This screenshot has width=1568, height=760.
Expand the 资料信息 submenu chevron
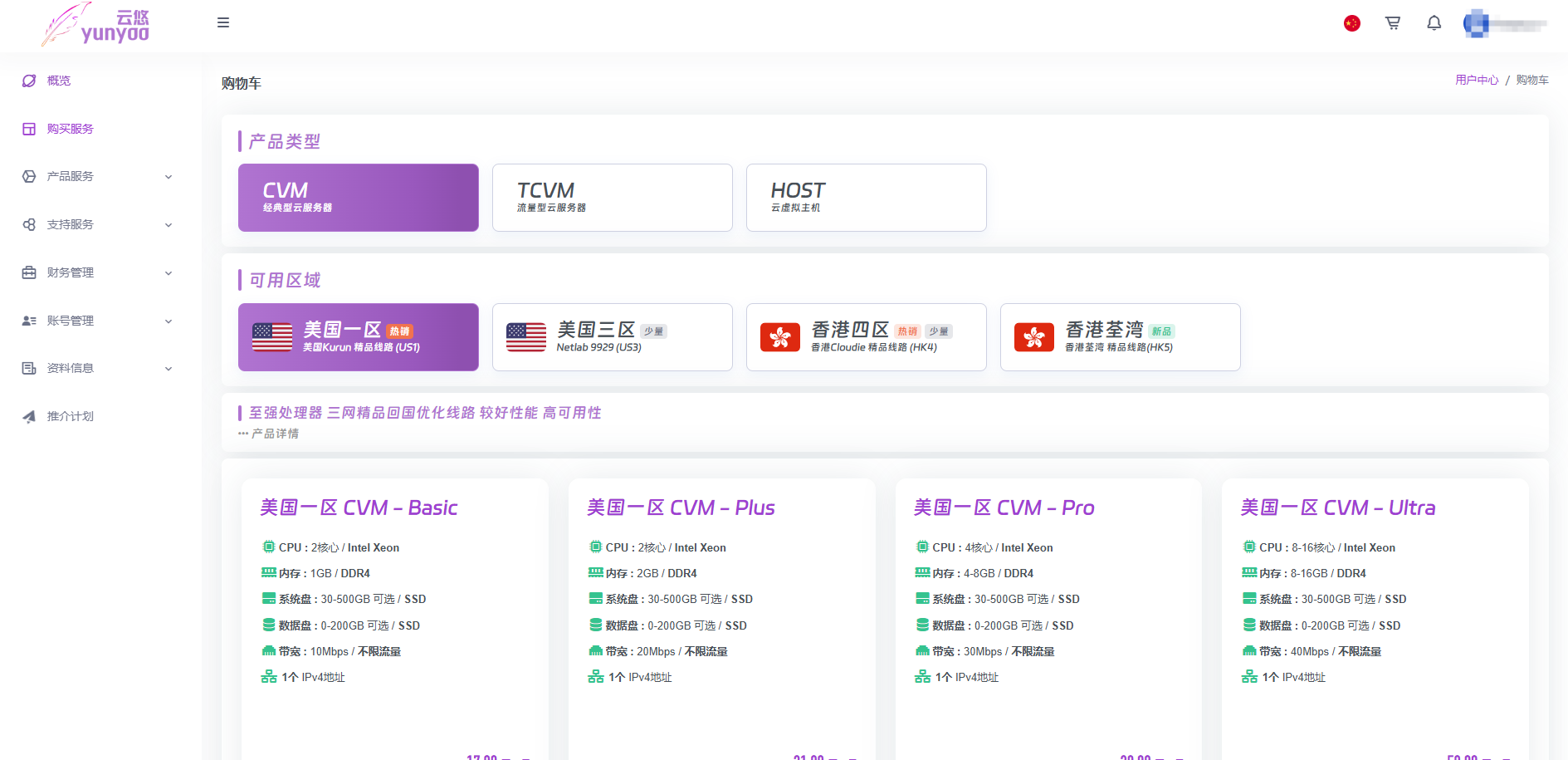coord(169,369)
